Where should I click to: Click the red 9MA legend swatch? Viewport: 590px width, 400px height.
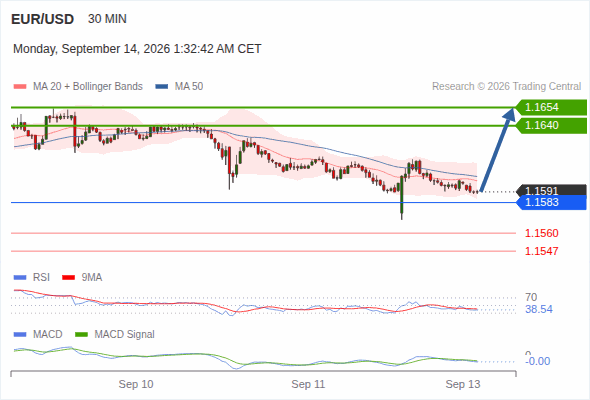(x=68, y=278)
